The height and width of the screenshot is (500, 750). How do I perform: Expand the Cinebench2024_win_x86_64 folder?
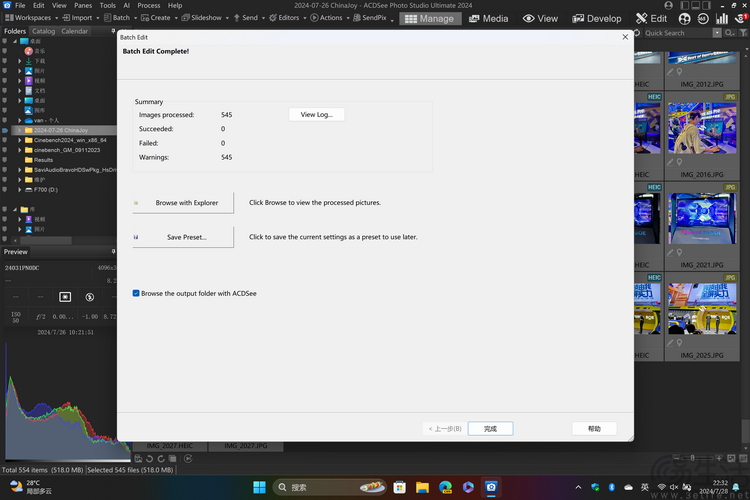(20, 140)
